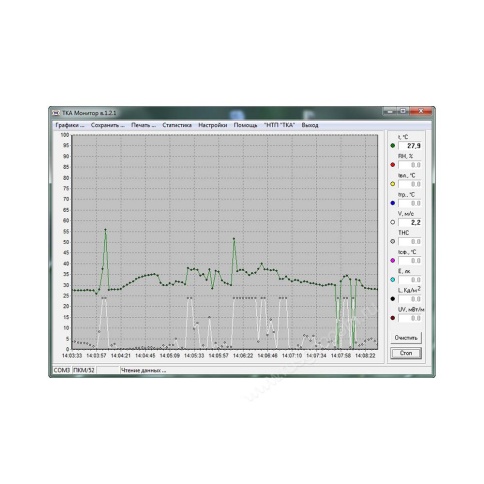Viewport: 484px width, 484px height.
Task: Open the Помощь menu
Action: click(x=245, y=125)
